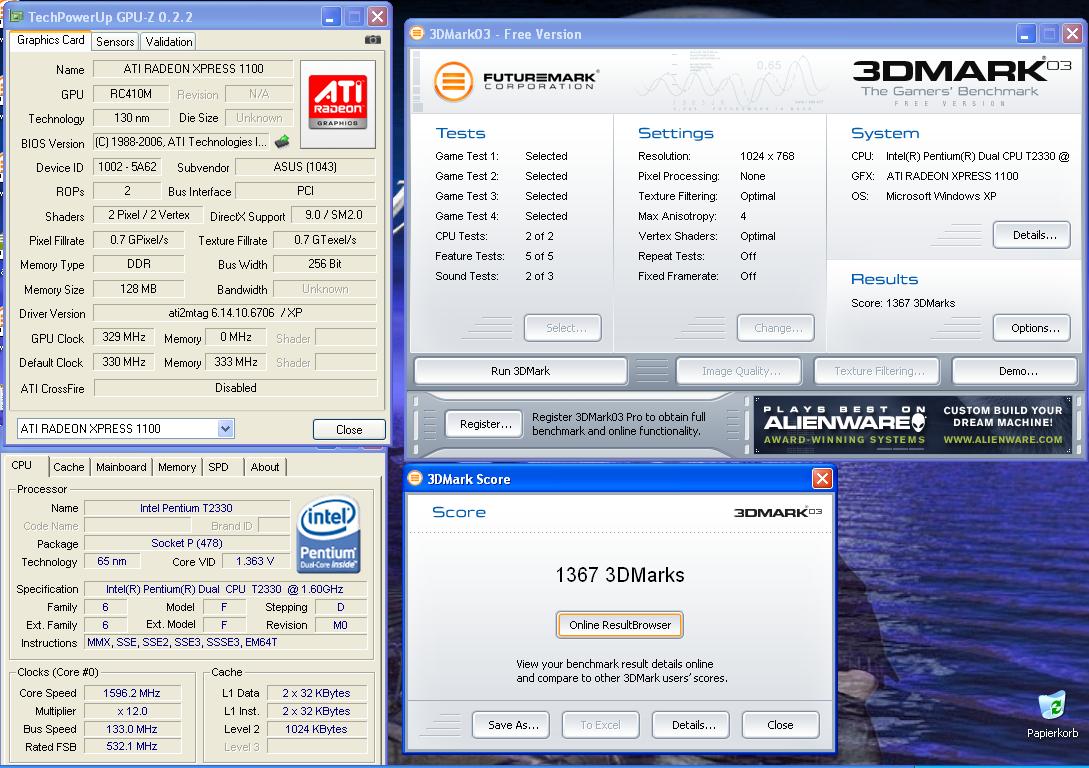Select the CPU-Z CPU tab
This screenshot has height=768, width=1089.
[22, 465]
